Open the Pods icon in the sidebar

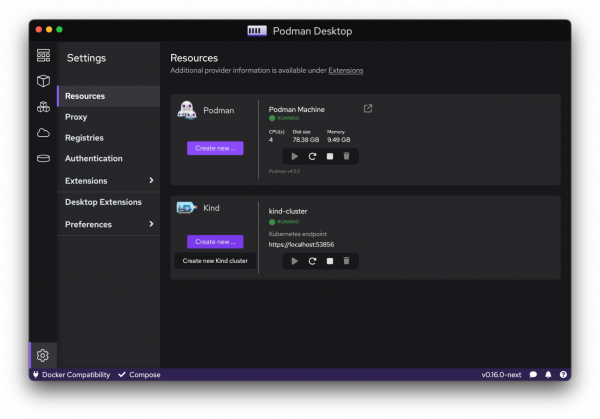43,107
